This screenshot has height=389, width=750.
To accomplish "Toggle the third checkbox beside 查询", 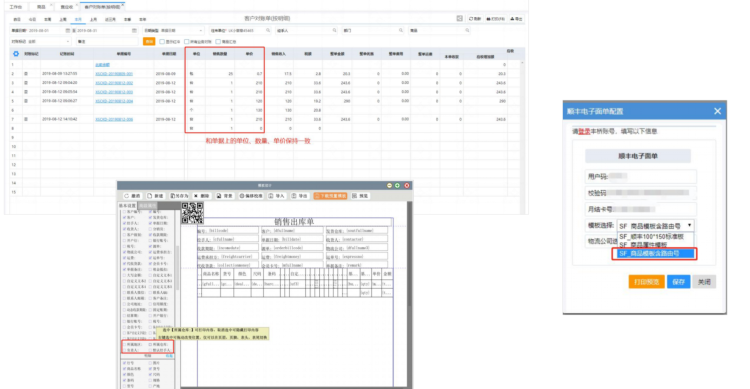I will (x=218, y=42).
